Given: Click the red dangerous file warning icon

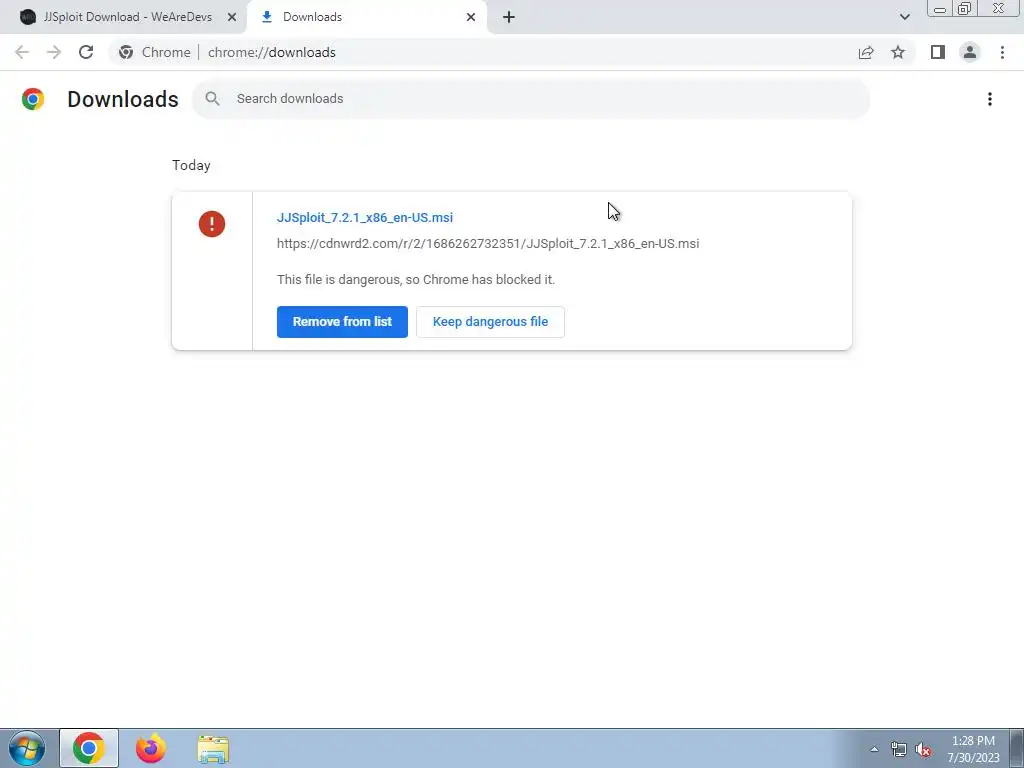Looking at the screenshot, I should click(x=212, y=224).
